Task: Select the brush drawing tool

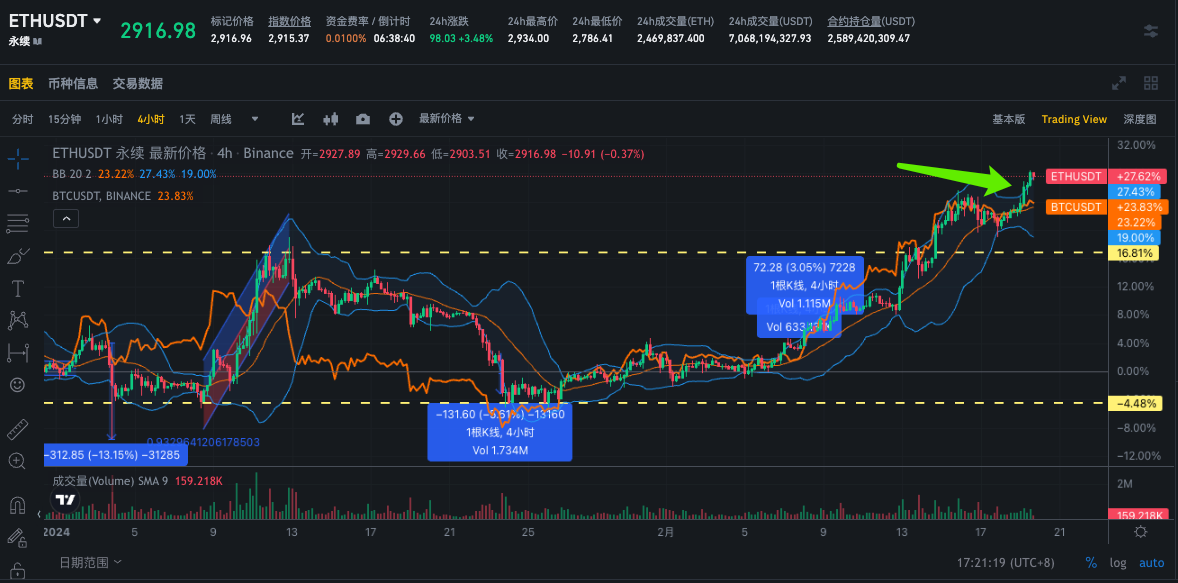Action: pos(17,256)
